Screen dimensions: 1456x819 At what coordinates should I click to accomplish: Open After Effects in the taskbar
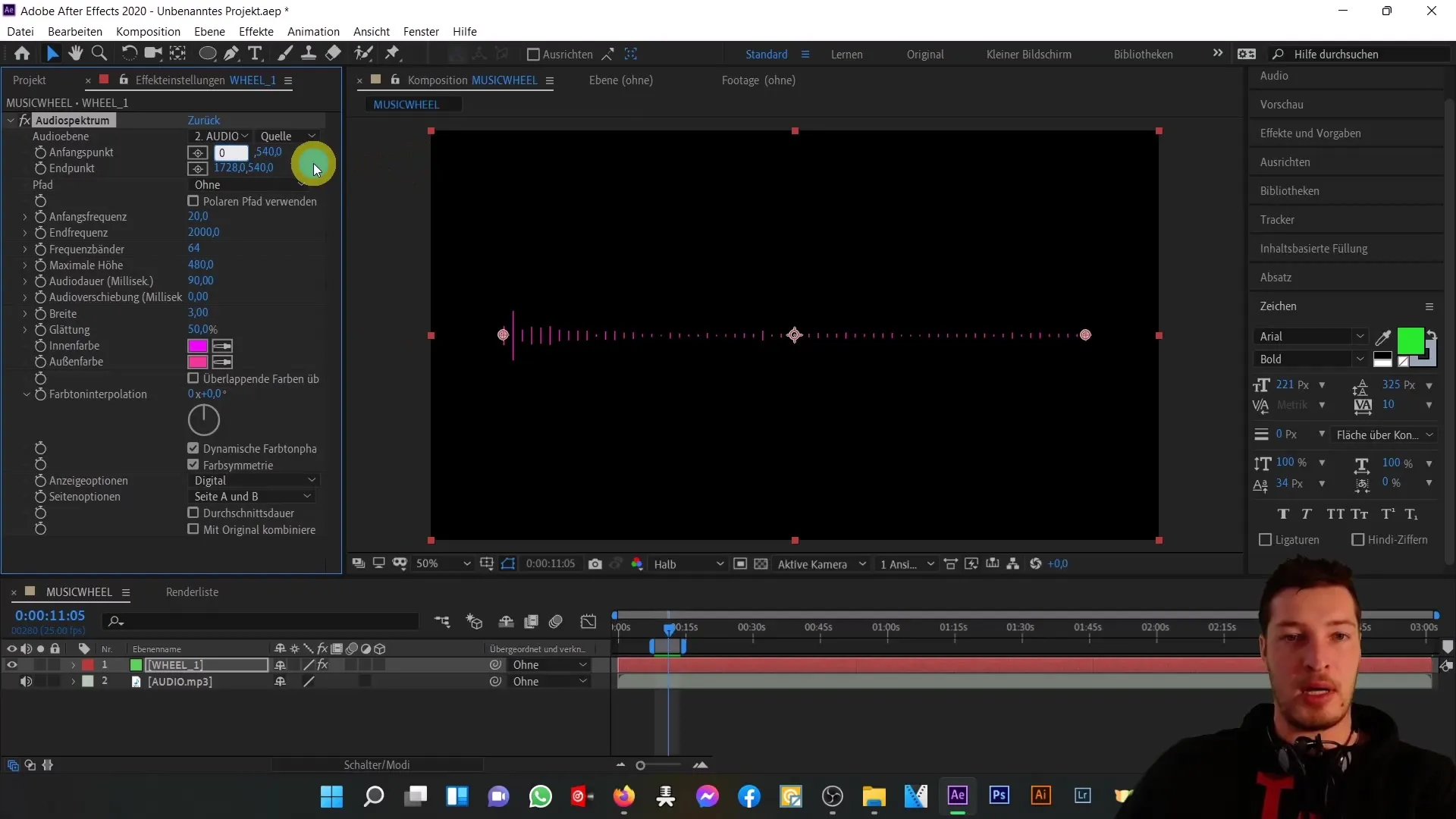point(958,795)
